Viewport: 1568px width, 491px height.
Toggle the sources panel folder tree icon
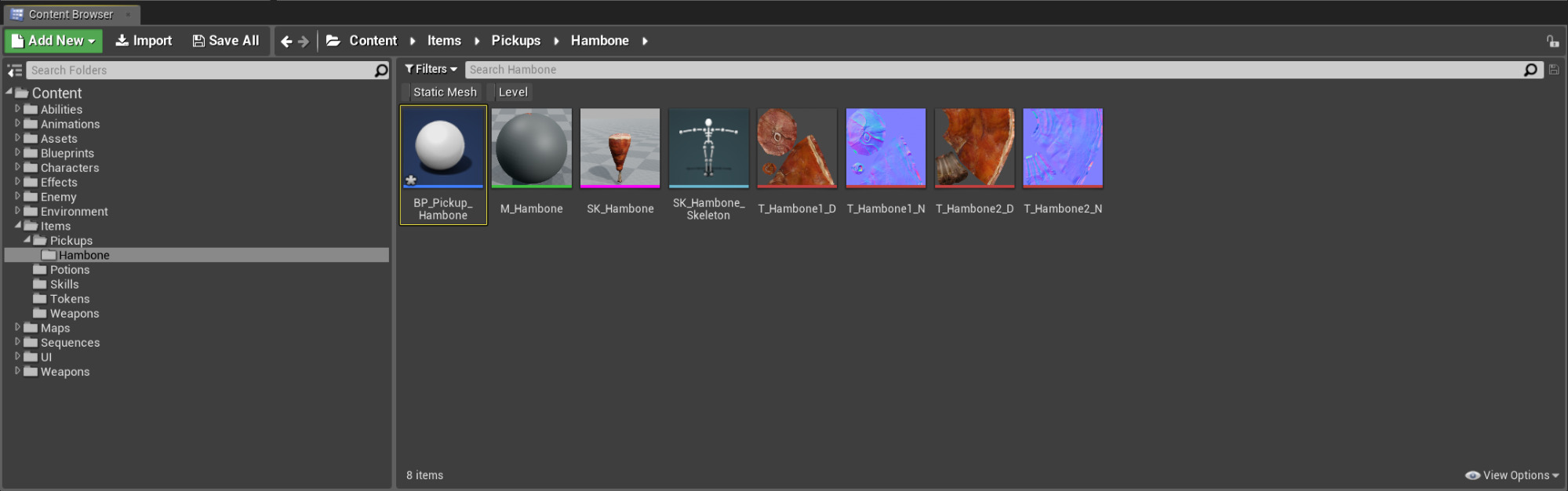(x=14, y=71)
